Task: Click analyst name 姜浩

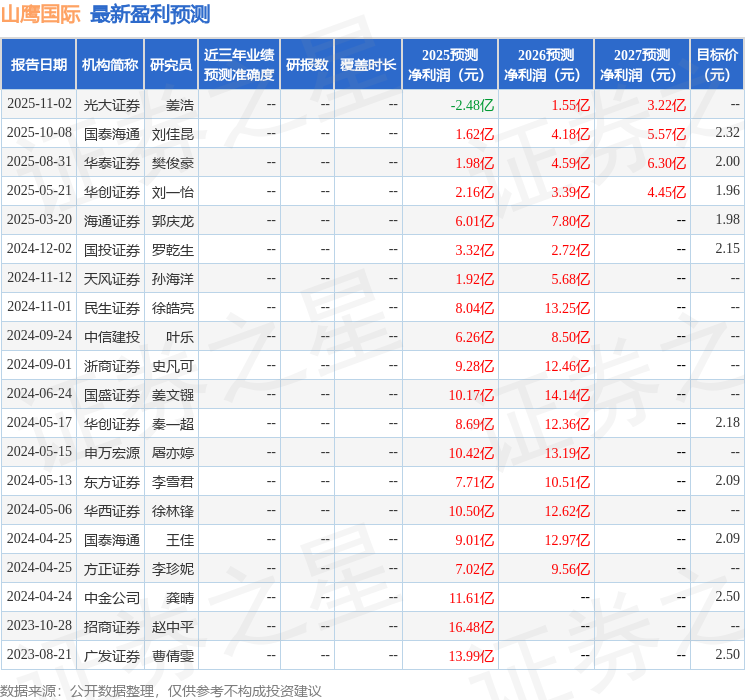Action: pos(179,104)
